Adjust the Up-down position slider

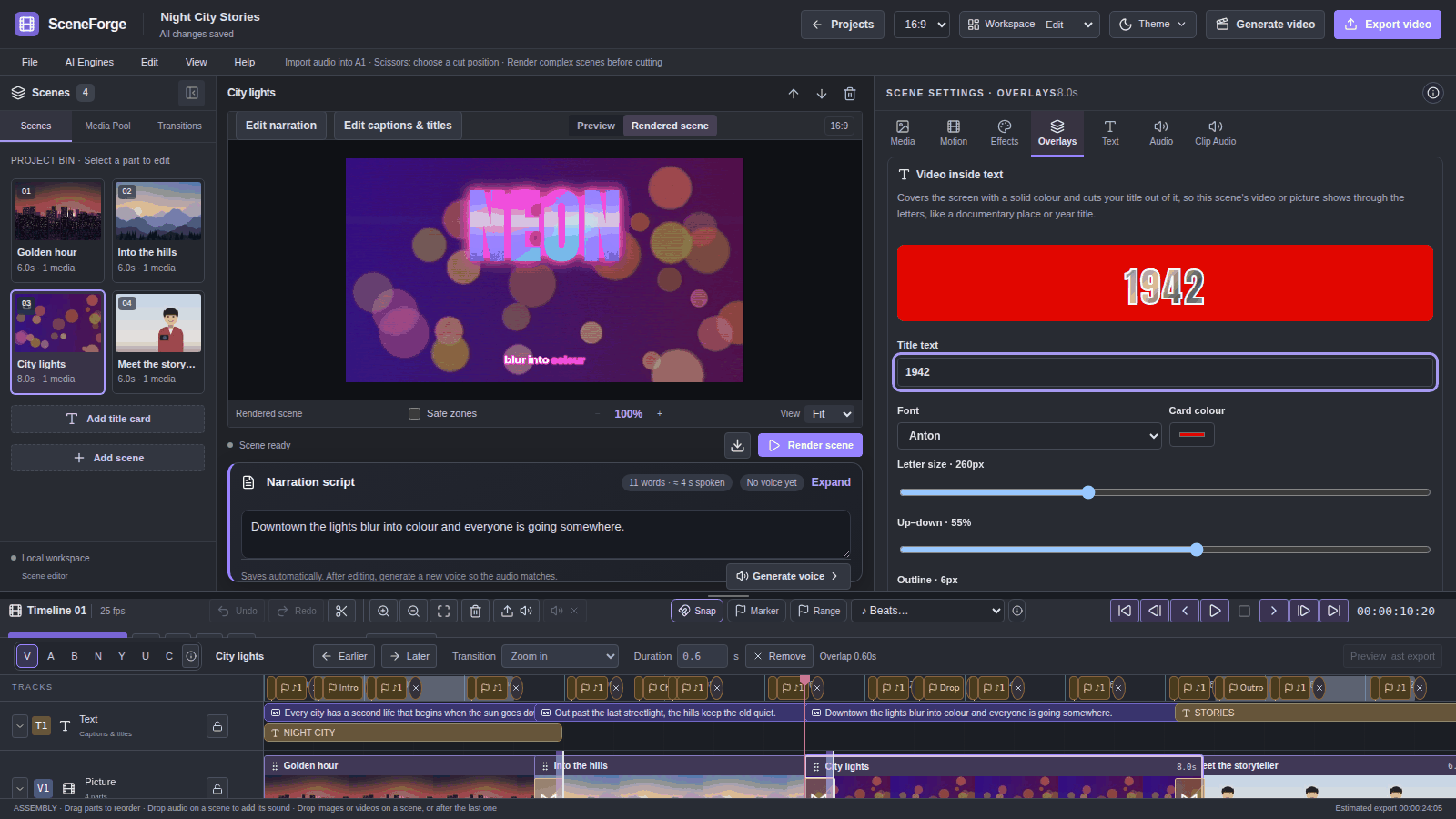tap(1165, 550)
